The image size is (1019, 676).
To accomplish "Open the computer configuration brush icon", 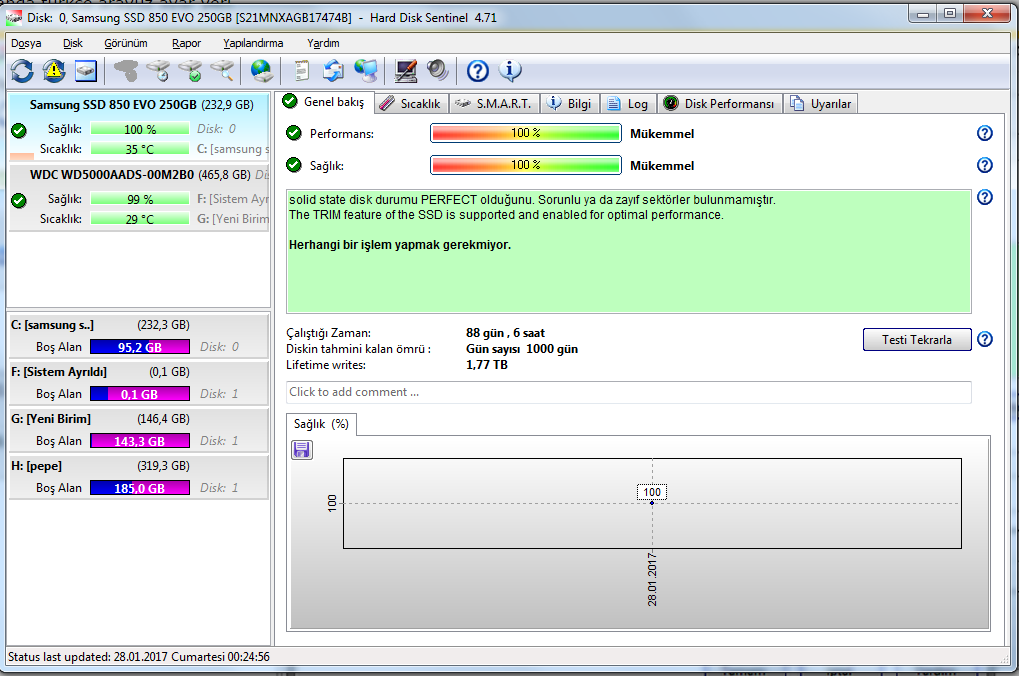I will tap(406, 71).
